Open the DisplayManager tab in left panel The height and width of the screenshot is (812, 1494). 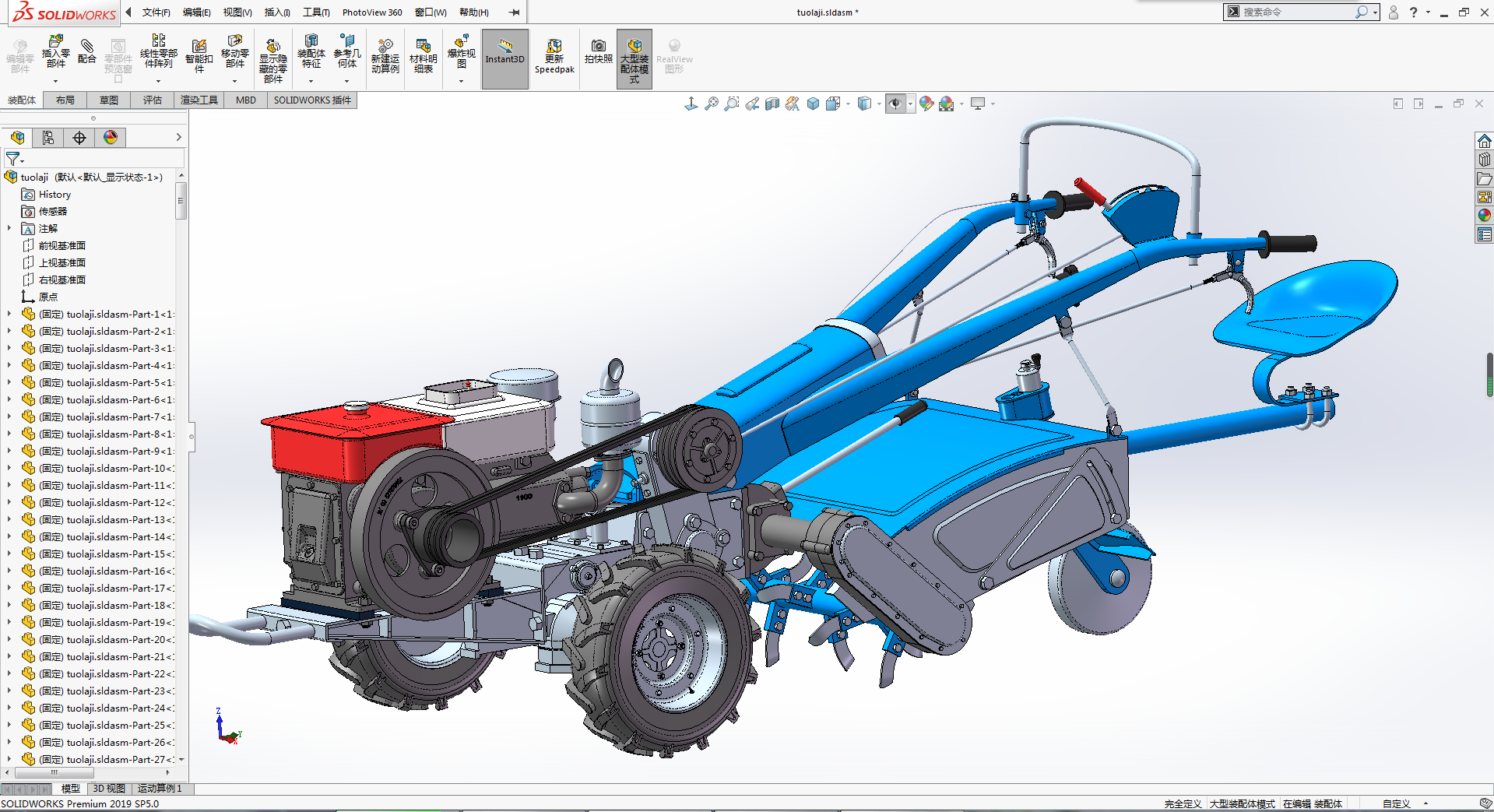[111, 138]
